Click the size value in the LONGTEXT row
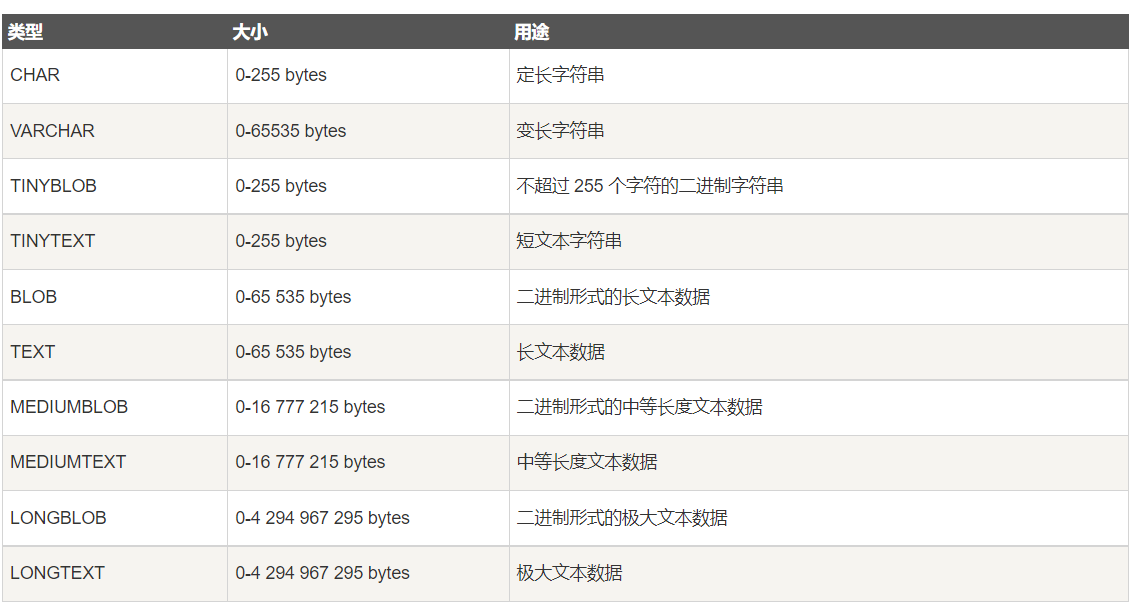Screen dimensions: 1140x611 coord(322,573)
